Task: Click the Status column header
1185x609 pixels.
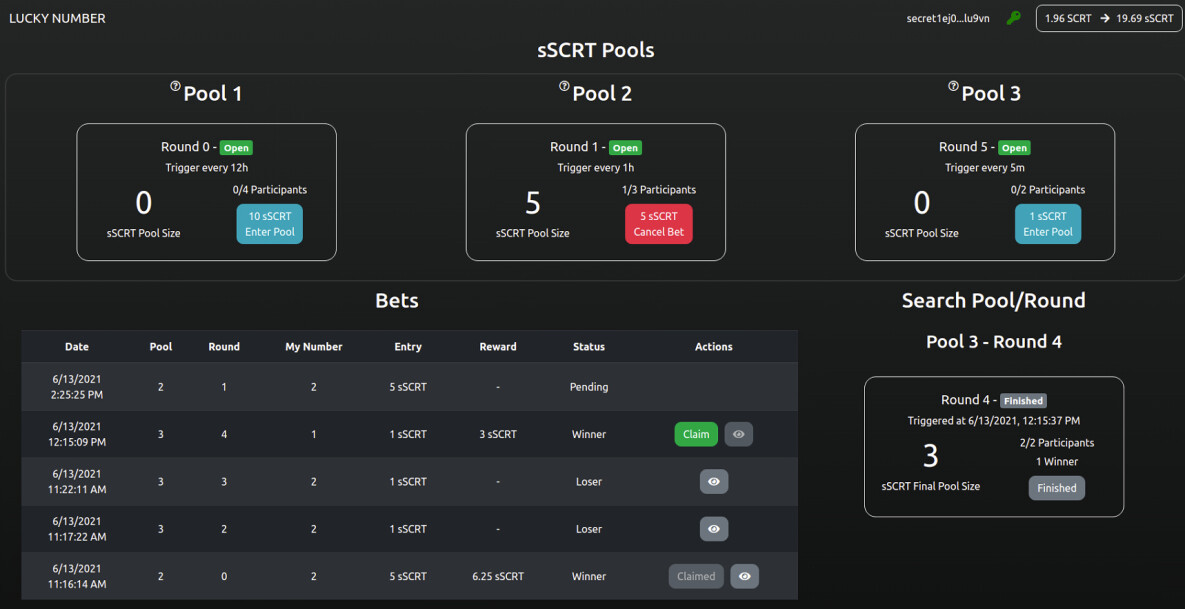Action: click(589, 347)
